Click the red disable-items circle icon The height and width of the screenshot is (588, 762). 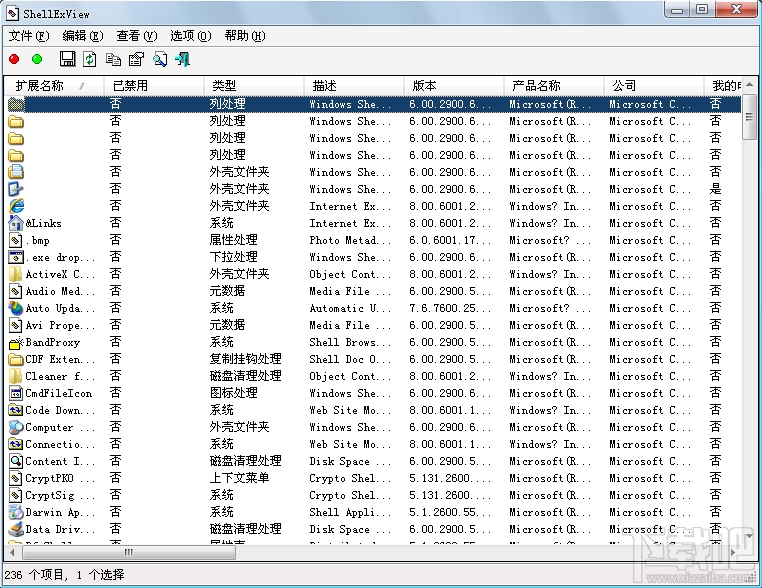tap(14, 59)
